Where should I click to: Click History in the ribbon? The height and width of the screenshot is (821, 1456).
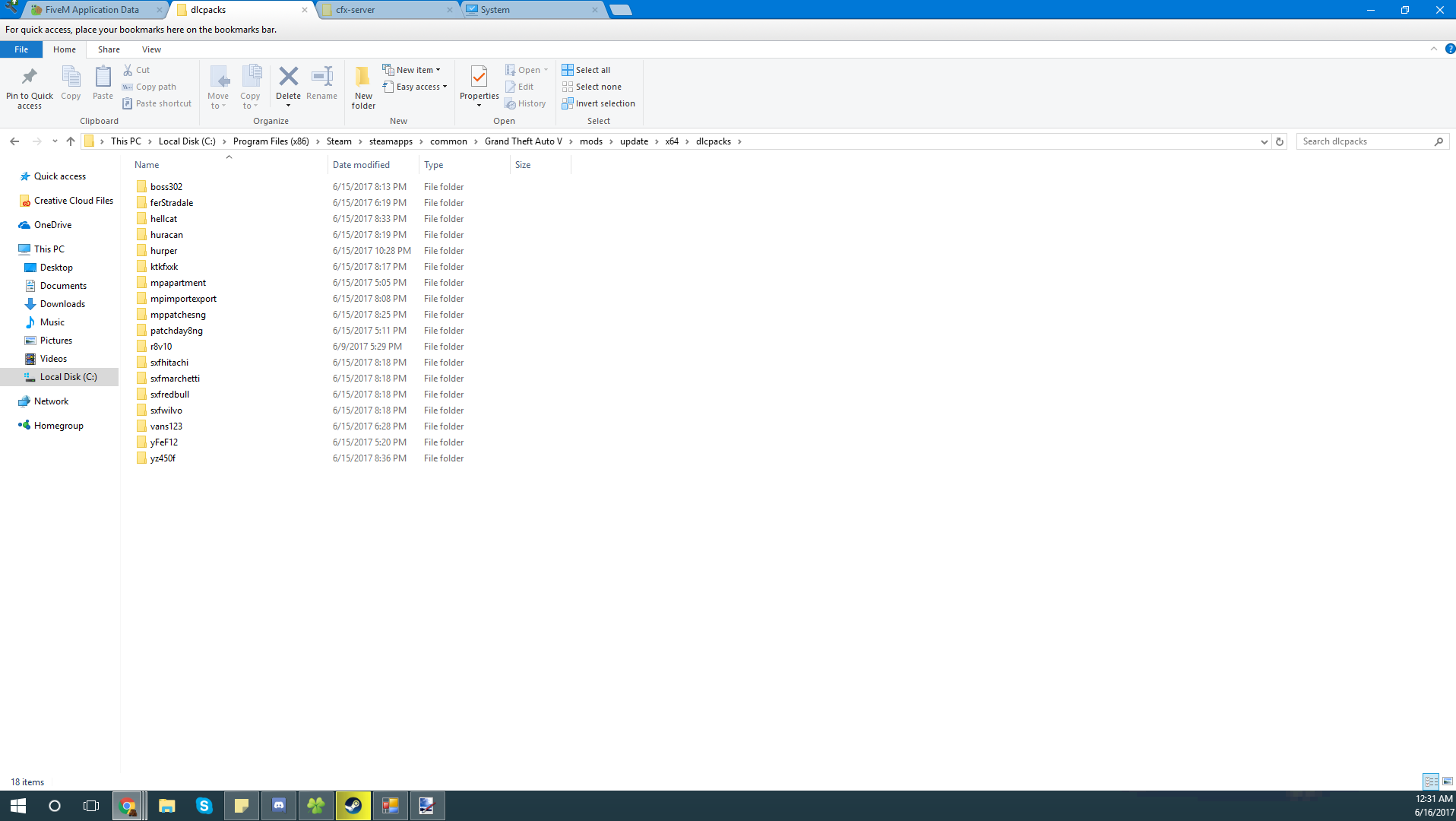[x=525, y=103]
